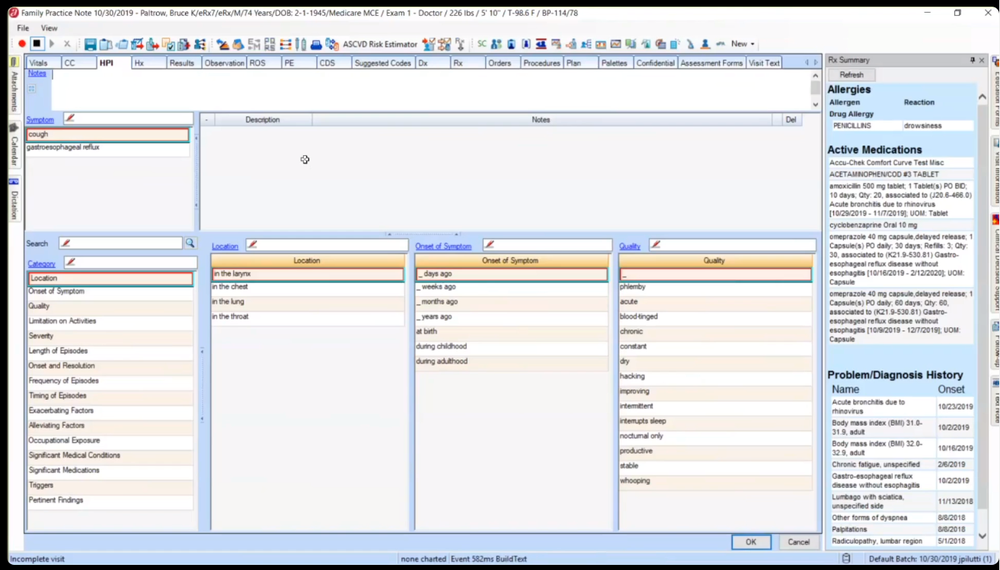Click the blue printer icon in toolbar
Image resolution: width=1000 pixels, height=570 pixels.
tap(316, 44)
